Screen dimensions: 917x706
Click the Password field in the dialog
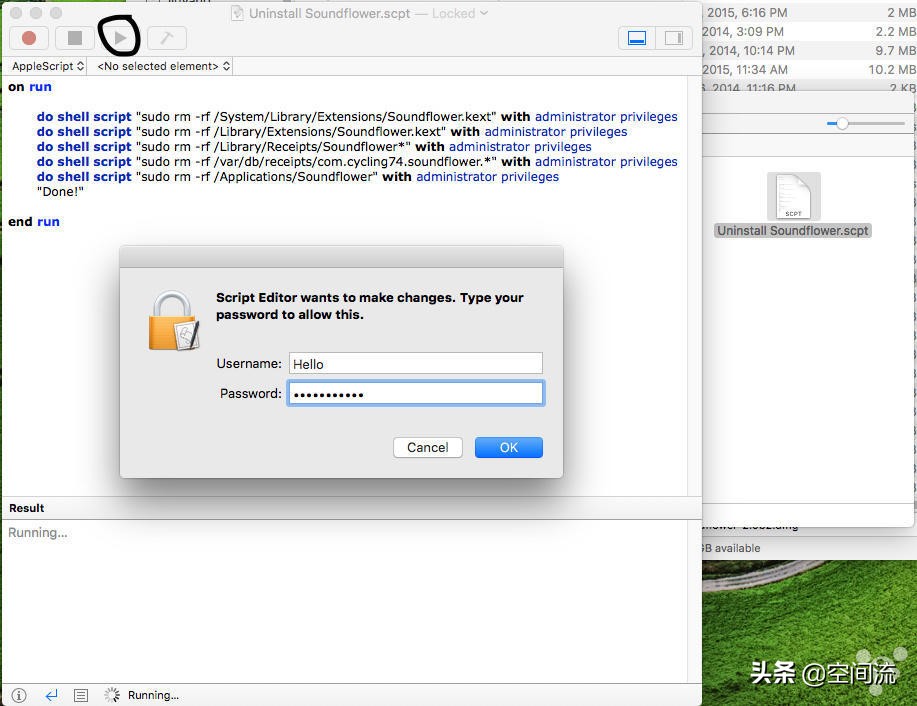point(415,393)
